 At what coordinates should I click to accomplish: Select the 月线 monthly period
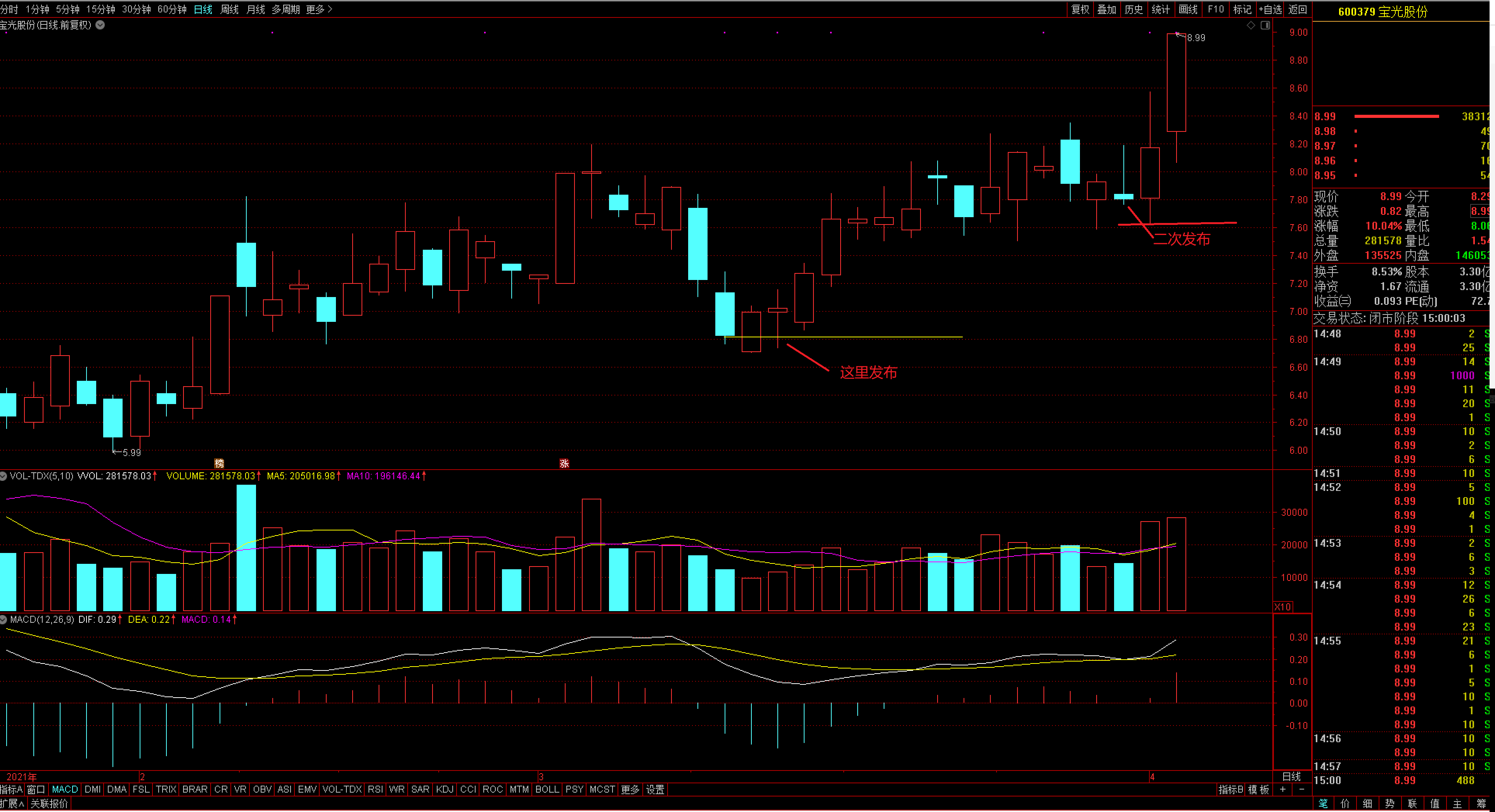coord(256,9)
